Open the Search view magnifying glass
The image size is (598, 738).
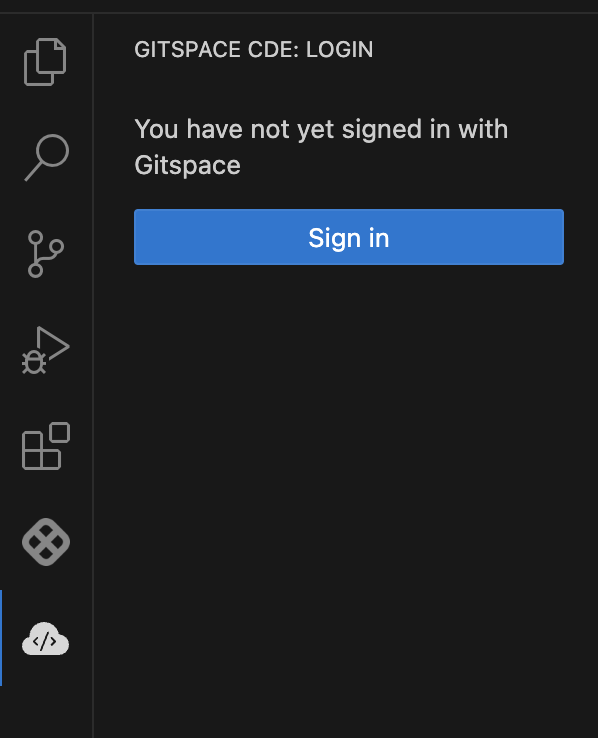point(46,157)
